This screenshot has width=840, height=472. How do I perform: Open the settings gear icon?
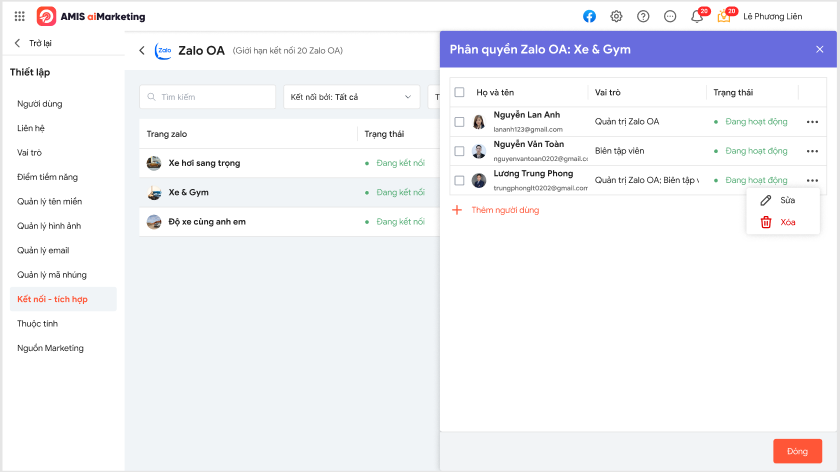[x=616, y=17]
